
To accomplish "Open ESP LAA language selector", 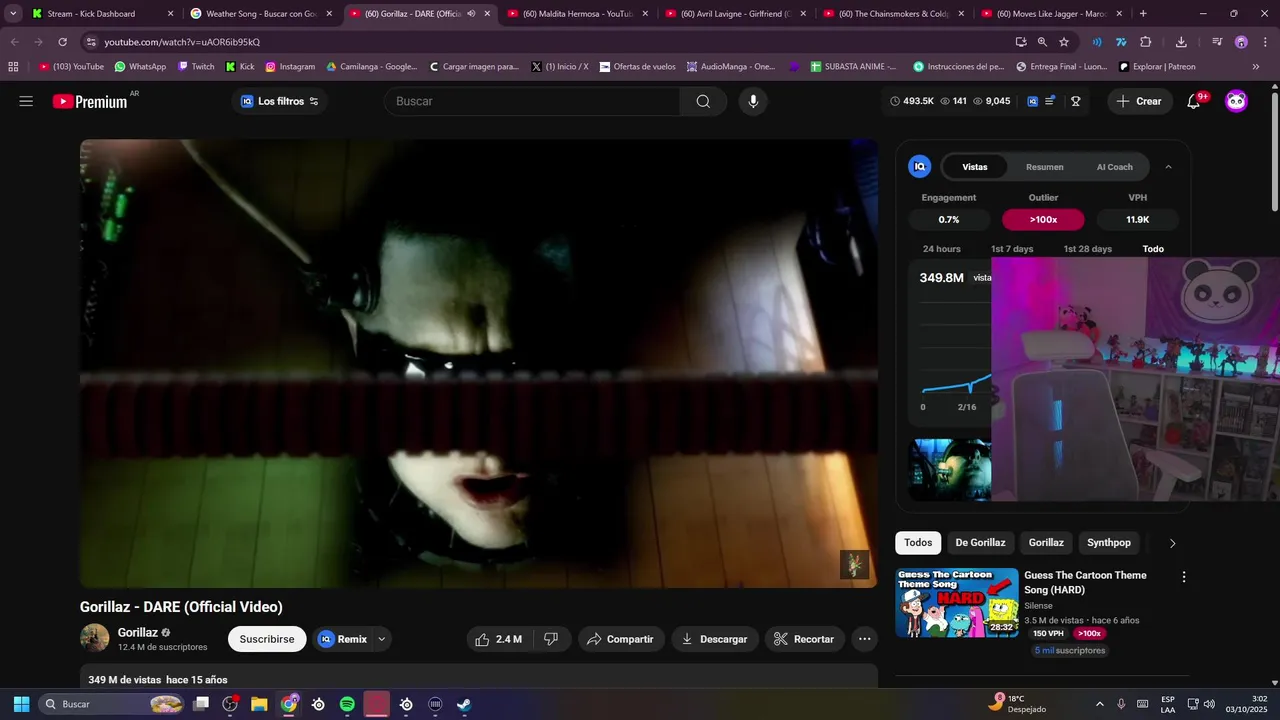I will tap(1168, 704).
